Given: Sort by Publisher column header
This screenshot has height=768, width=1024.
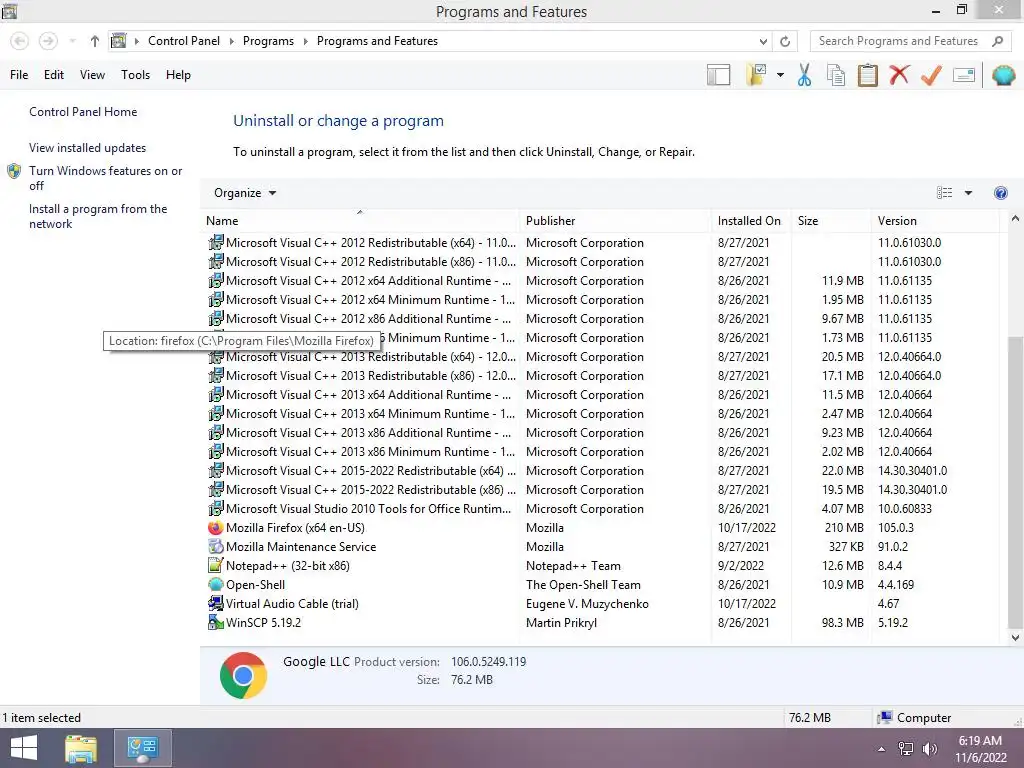Looking at the screenshot, I should [616, 221].
